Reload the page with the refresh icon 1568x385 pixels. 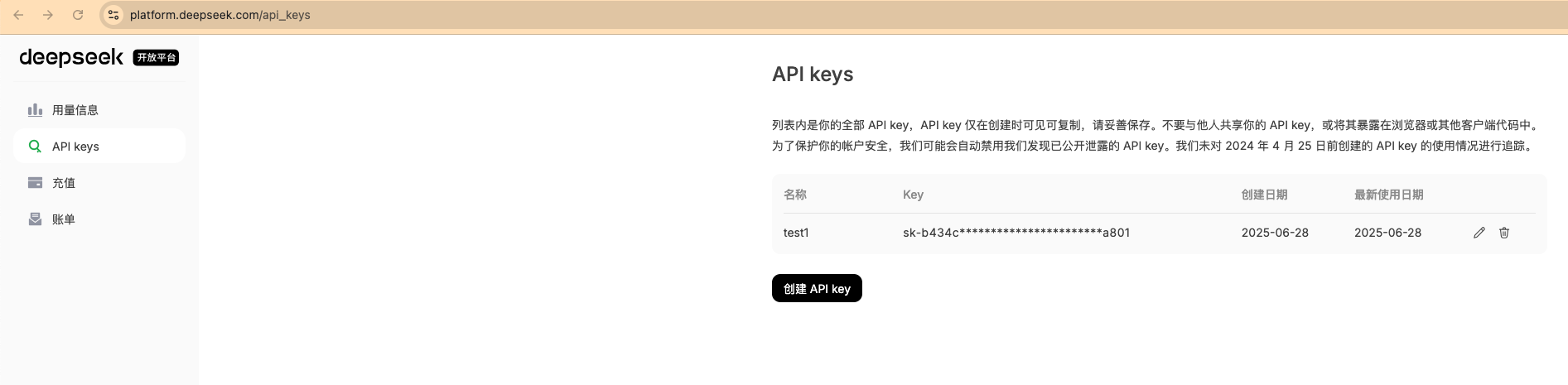[78, 15]
